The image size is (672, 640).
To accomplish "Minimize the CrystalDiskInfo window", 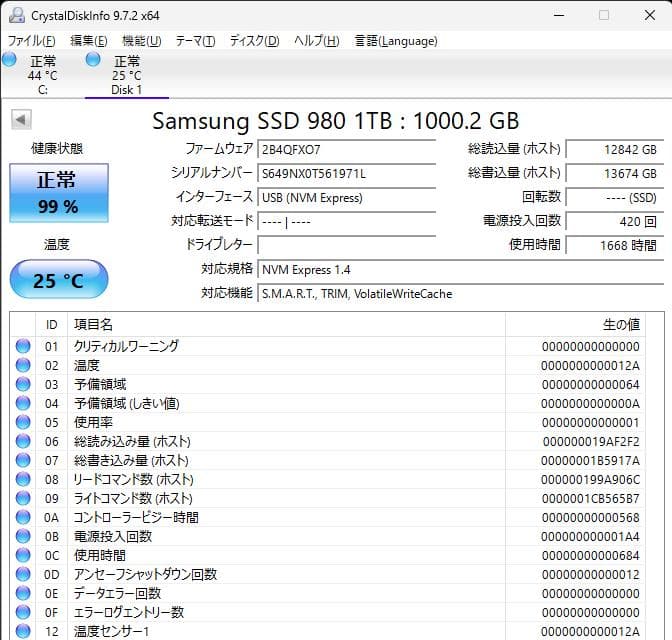I will click(559, 15).
